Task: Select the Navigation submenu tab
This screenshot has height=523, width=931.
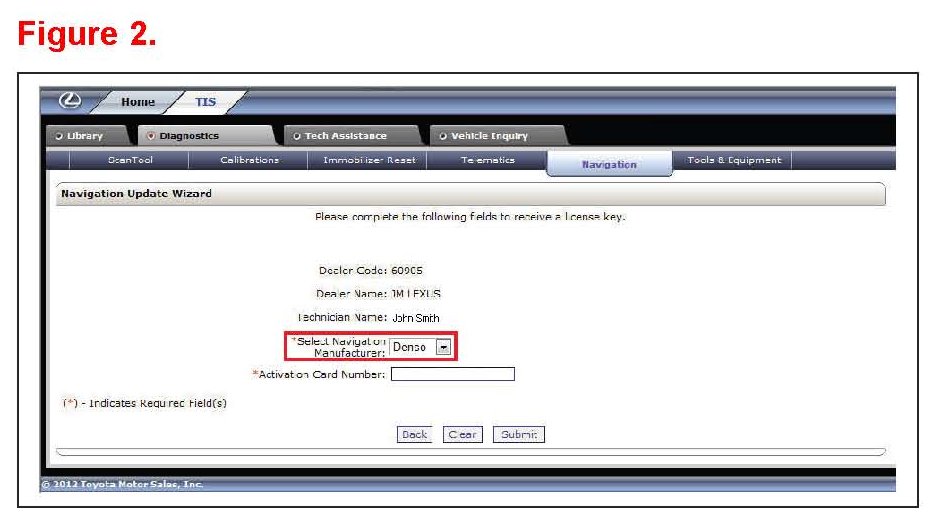Action: [609, 164]
